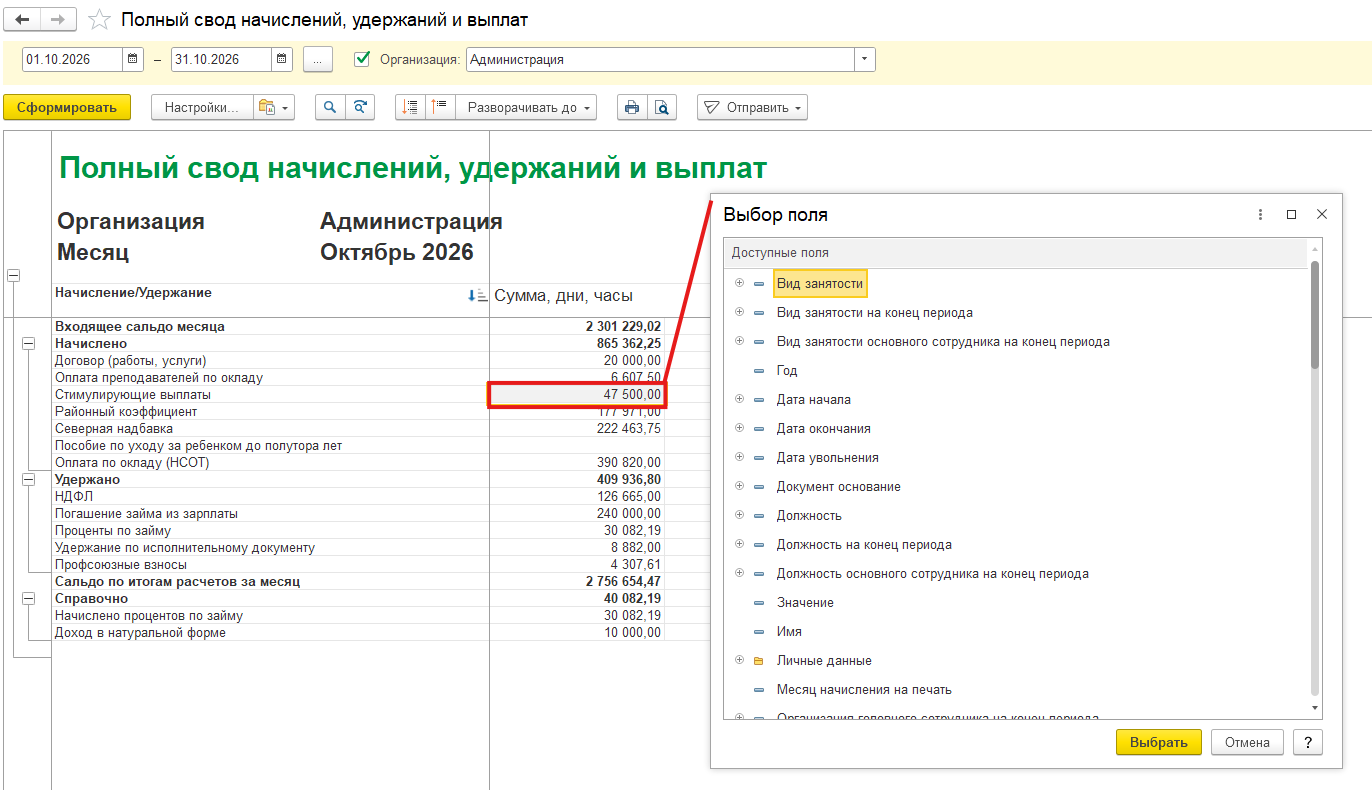Viewport: 1372px width, 790px height.
Task: Print the report with the printer icon
Action: coord(632,108)
